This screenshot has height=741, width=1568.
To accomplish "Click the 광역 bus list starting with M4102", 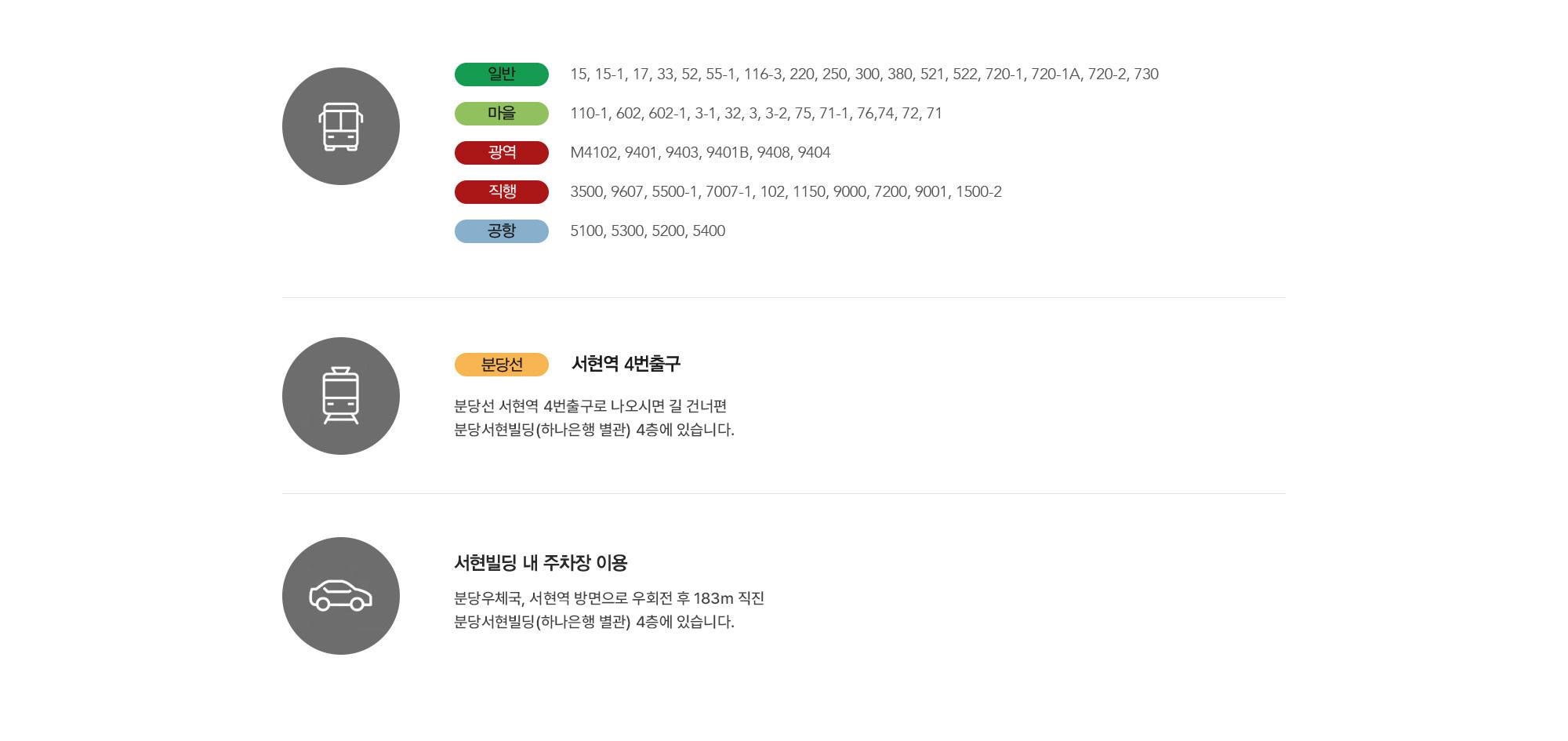I will coord(700,153).
